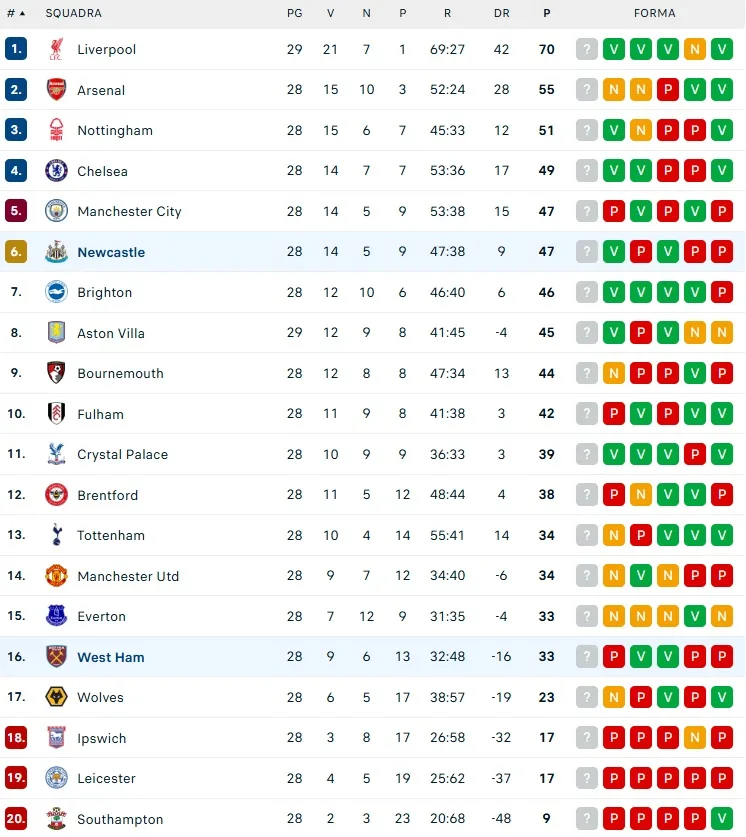
Task: Click the Tottenham club crest icon
Action: (56, 535)
